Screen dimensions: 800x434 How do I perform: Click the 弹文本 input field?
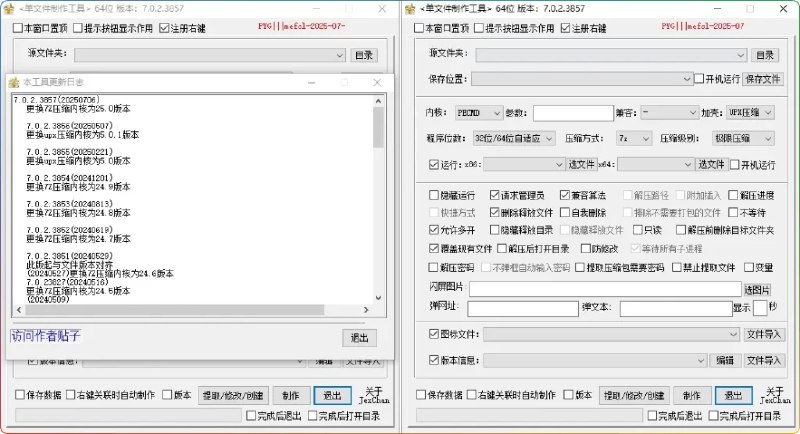pos(676,309)
